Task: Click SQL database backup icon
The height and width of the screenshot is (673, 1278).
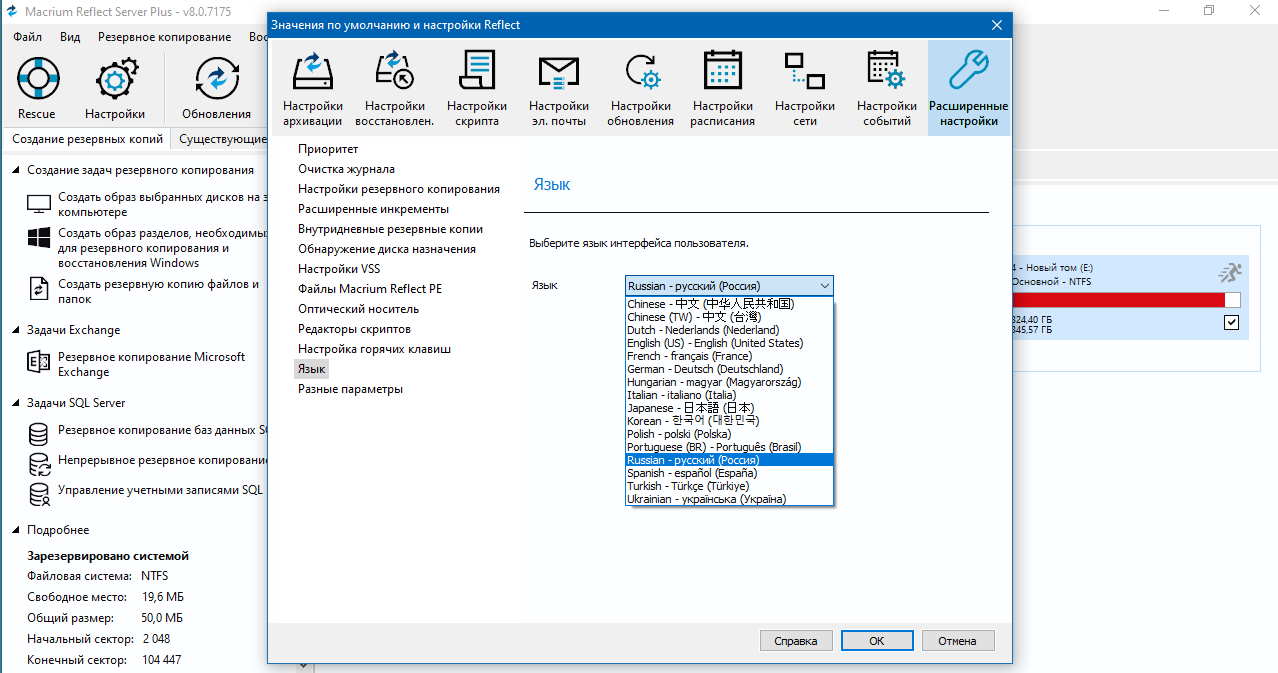Action: coord(39,434)
